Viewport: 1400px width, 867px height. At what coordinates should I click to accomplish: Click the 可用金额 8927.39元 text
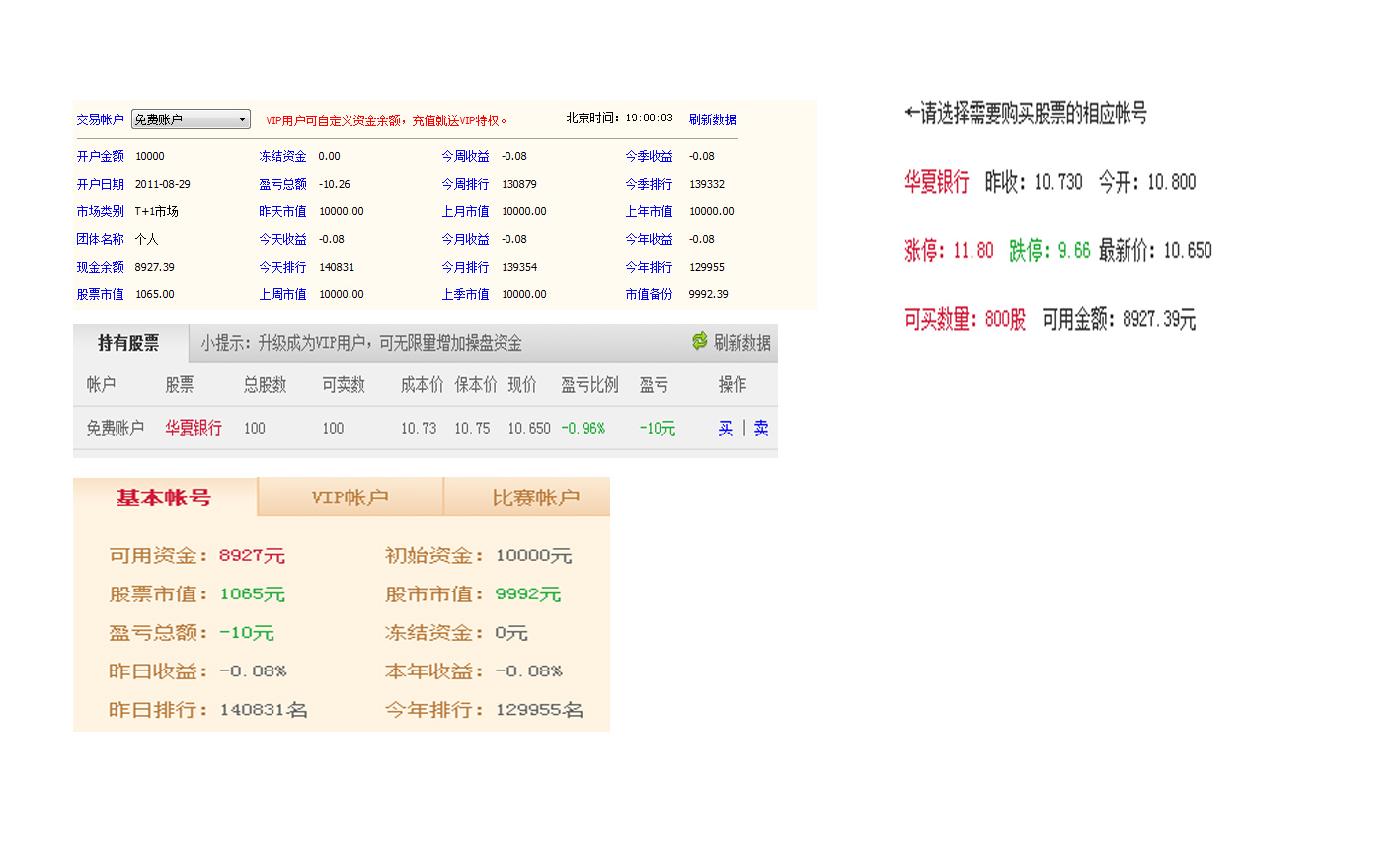click(1119, 319)
